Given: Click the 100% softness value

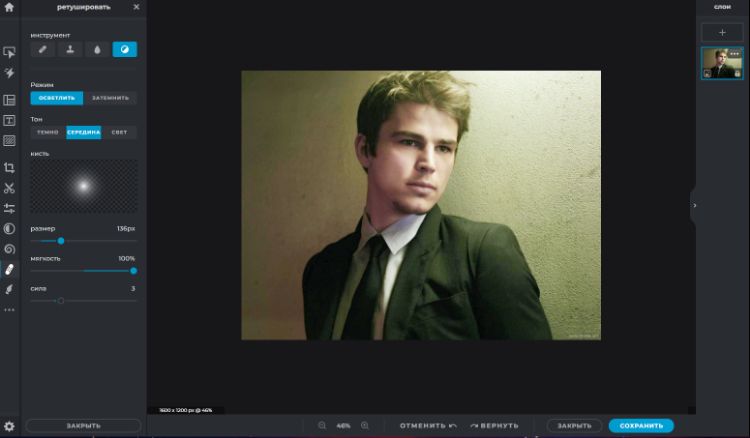Looking at the screenshot, I should pos(127,259).
